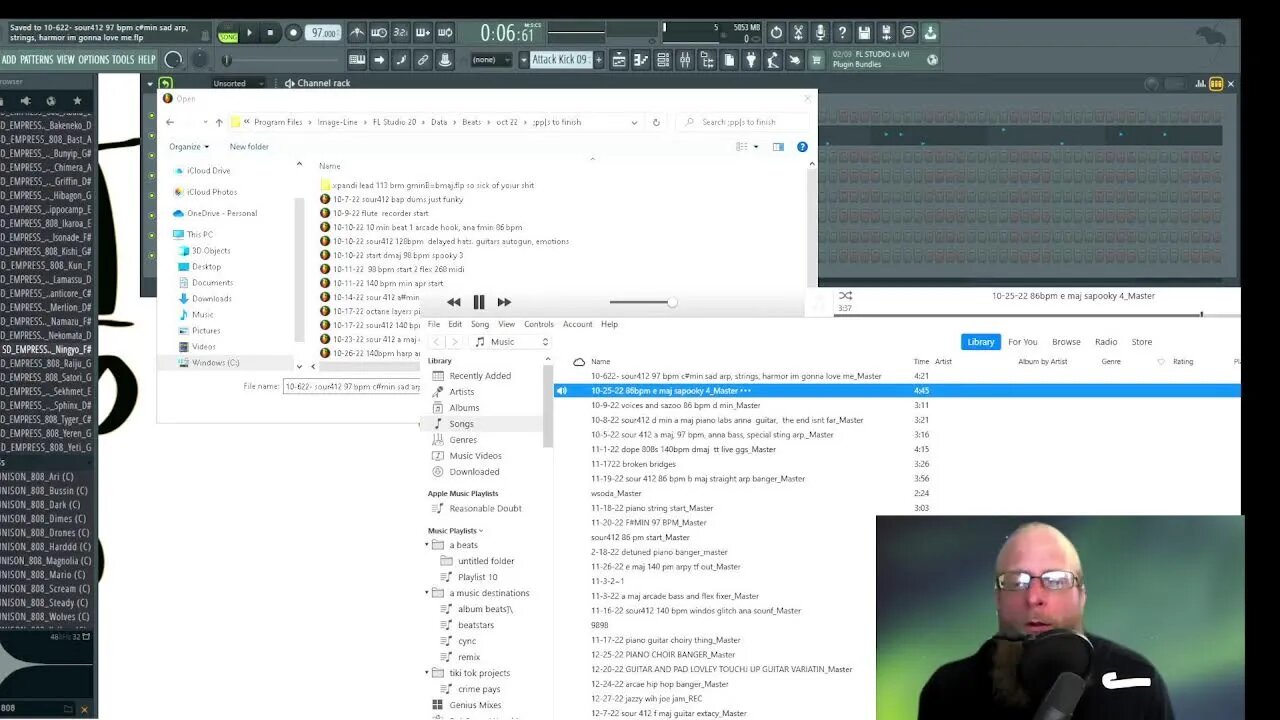
Task: Open the help question mark icon
Action: (x=842, y=33)
